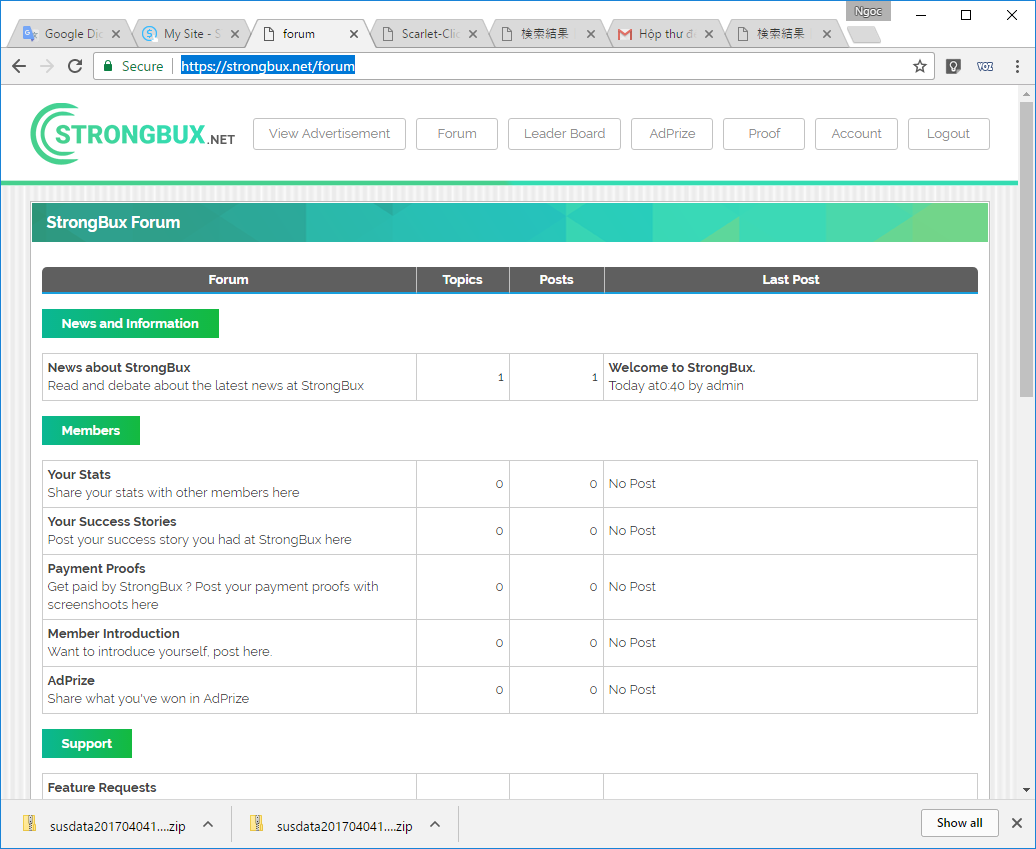1036x849 pixels.
Task: Open the Feature Requests forum
Action: (x=102, y=787)
